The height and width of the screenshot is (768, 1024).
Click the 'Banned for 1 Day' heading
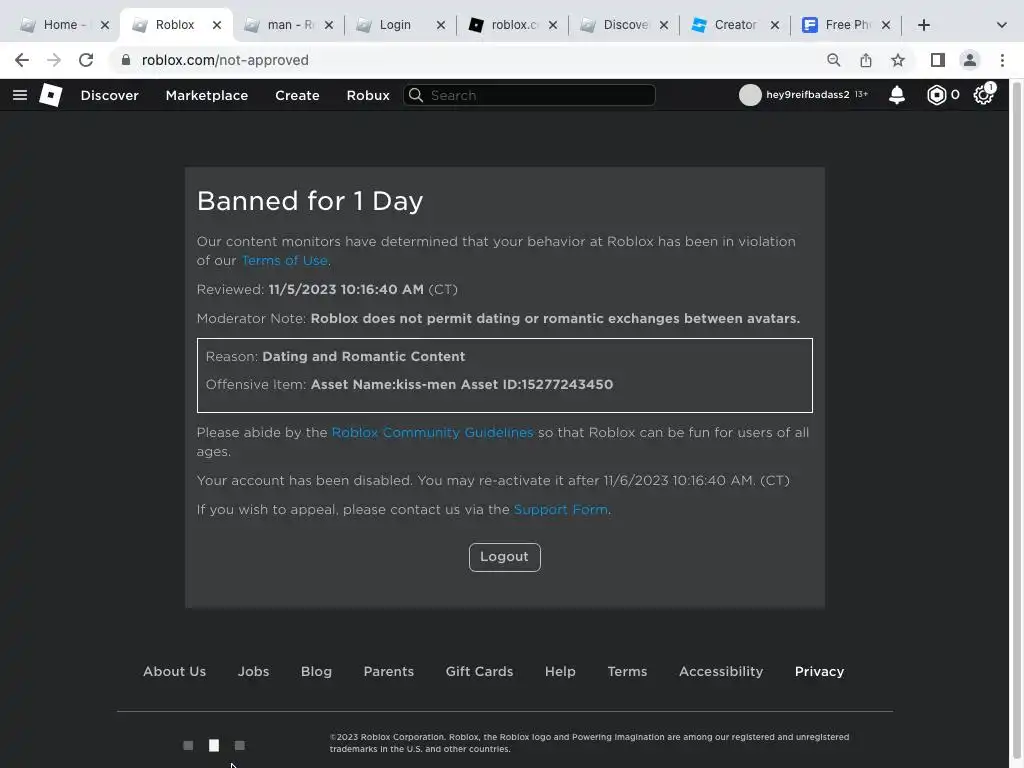(x=310, y=201)
